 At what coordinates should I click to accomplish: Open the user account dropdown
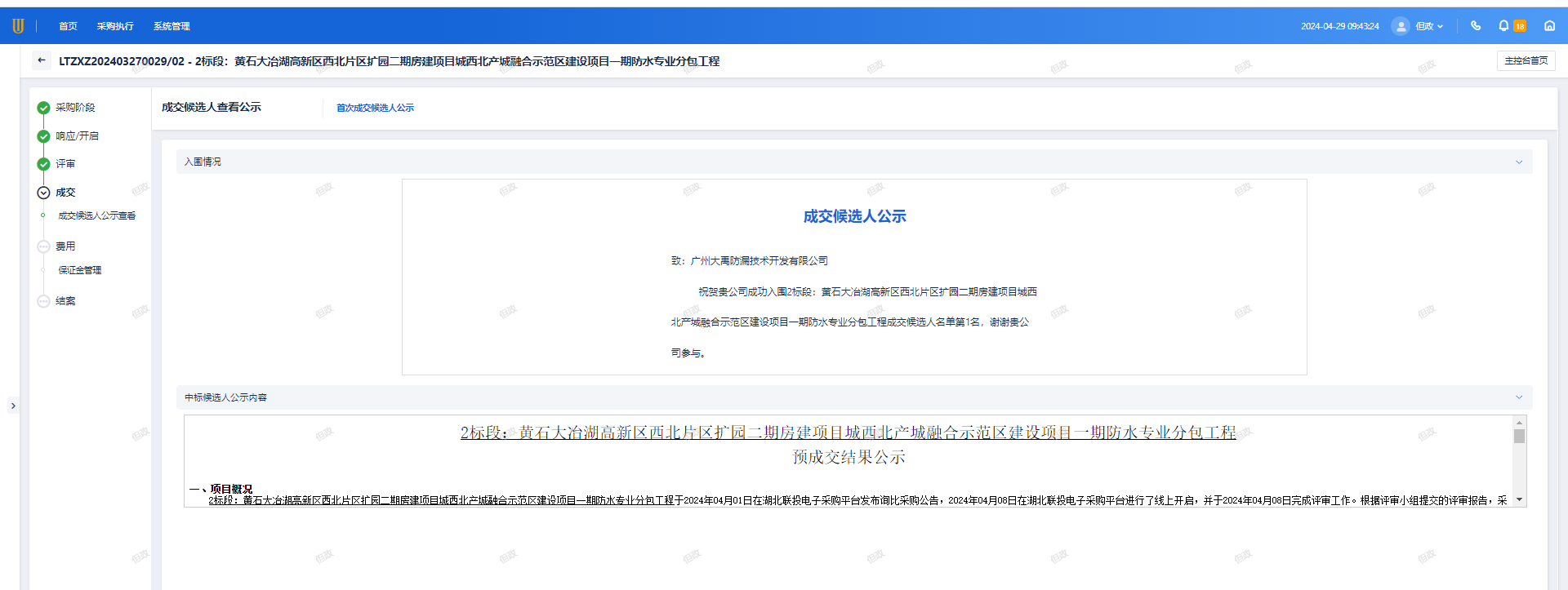coord(1429,26)
